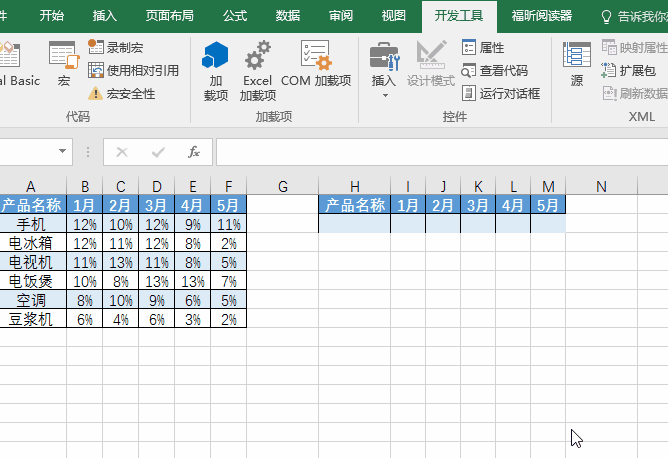This screenshot has width=668, height=458.
Task: Select the 手机 cell
Action: [x=31, y=224]
